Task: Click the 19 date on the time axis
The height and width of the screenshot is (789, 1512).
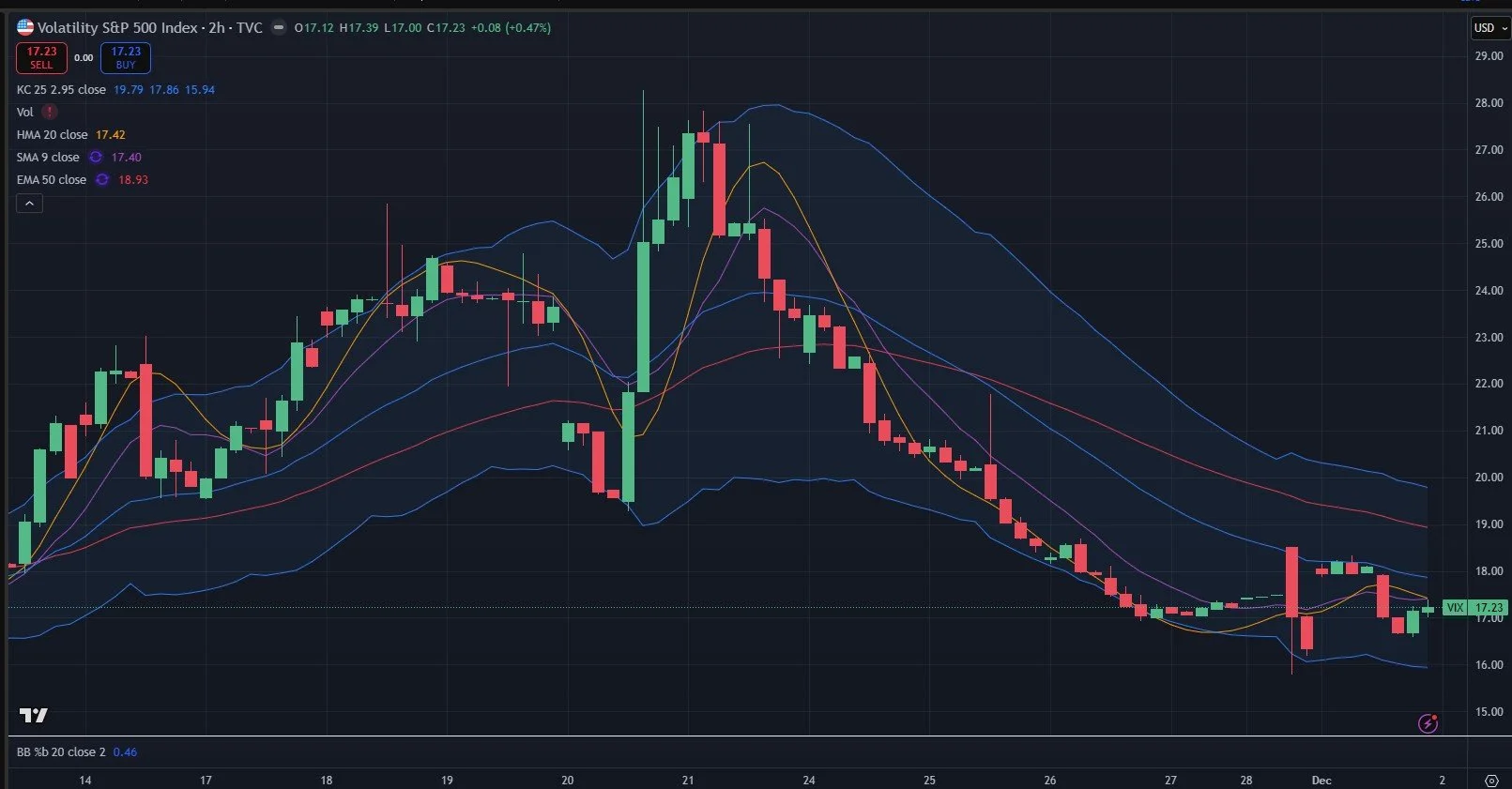Action: pos(447,781)
